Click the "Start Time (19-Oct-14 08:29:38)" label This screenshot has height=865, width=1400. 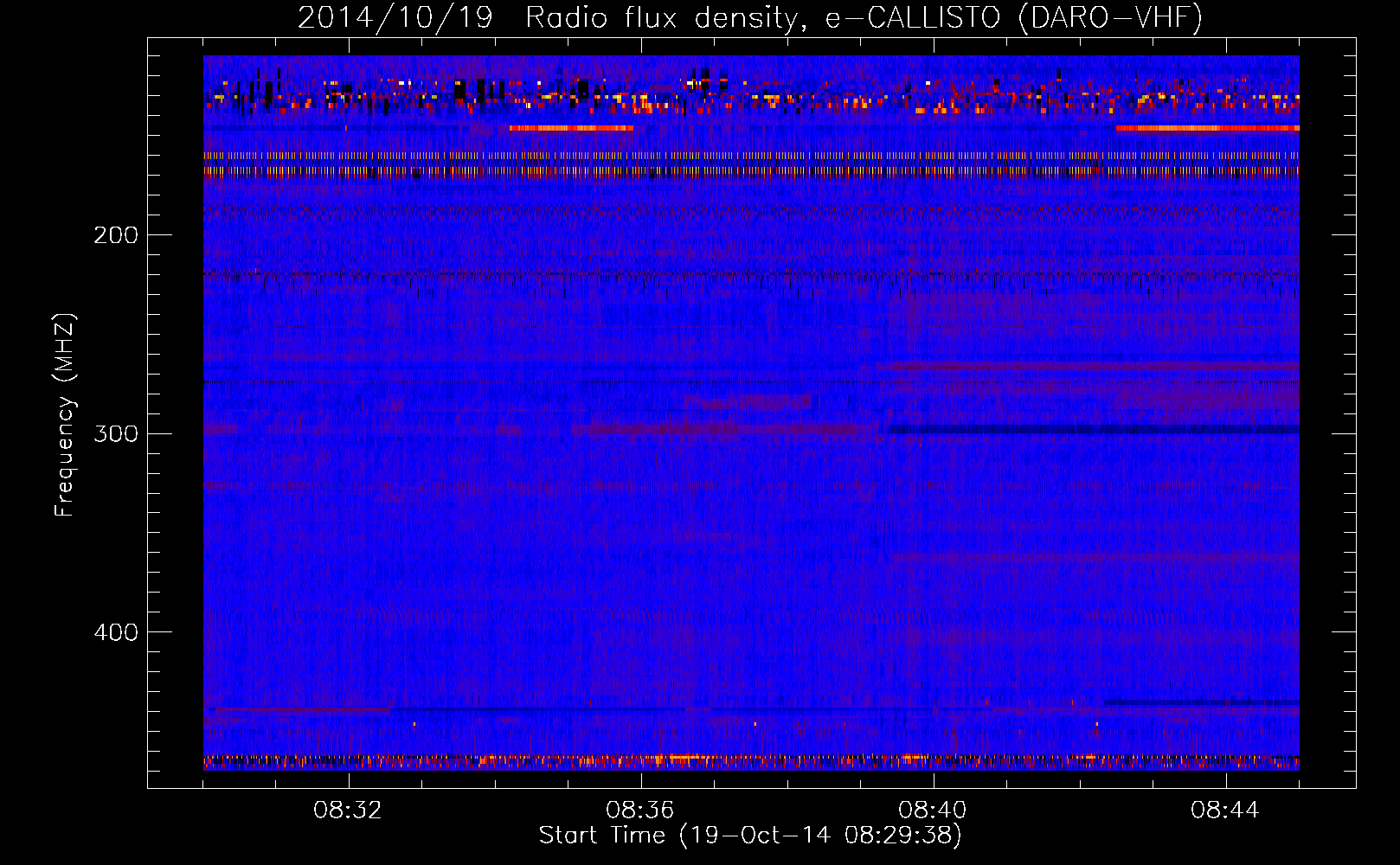click(x=750, y=836)
